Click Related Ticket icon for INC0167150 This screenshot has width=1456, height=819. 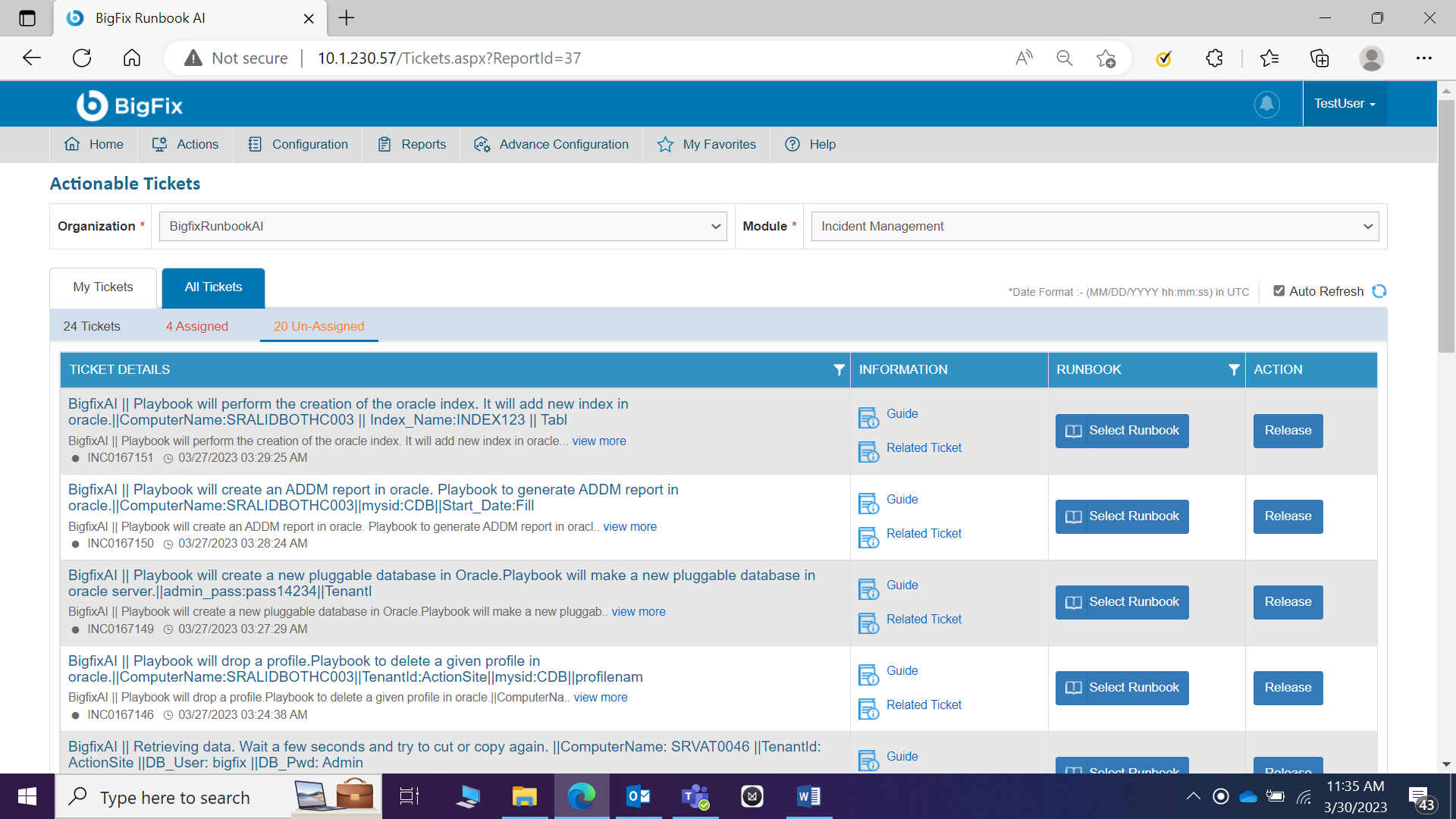tap(868, 537)
